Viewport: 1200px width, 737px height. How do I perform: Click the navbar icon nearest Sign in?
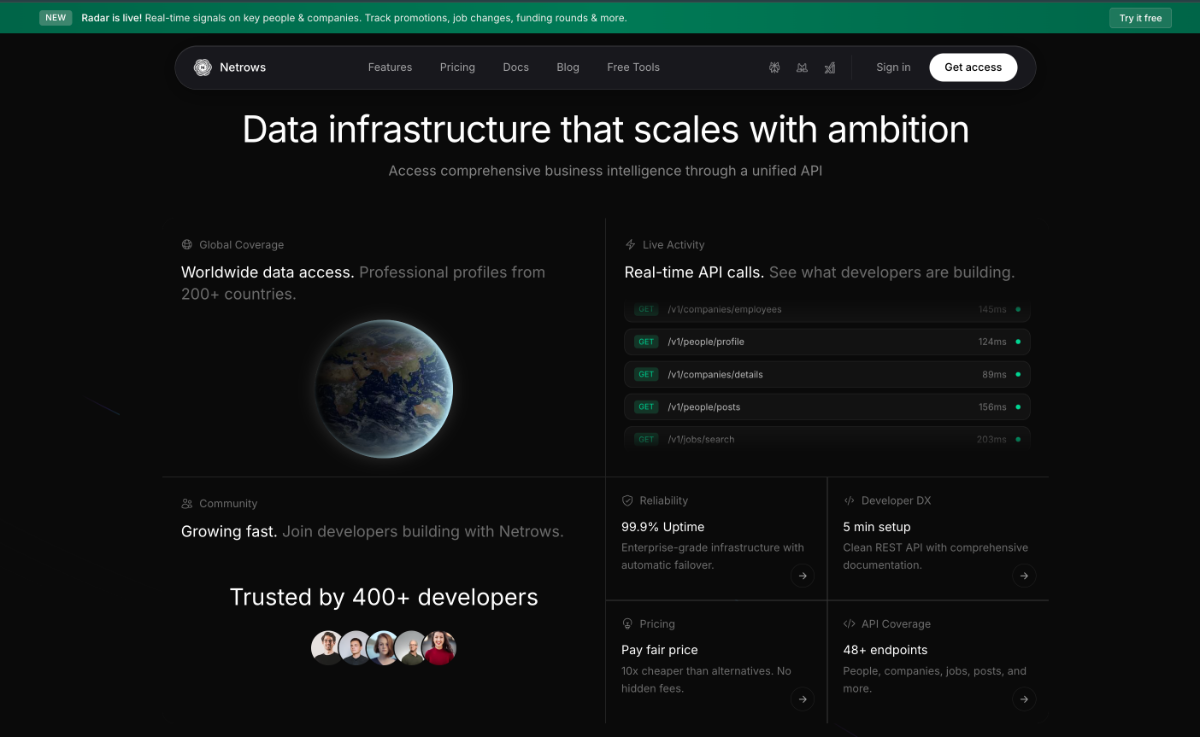829,67
